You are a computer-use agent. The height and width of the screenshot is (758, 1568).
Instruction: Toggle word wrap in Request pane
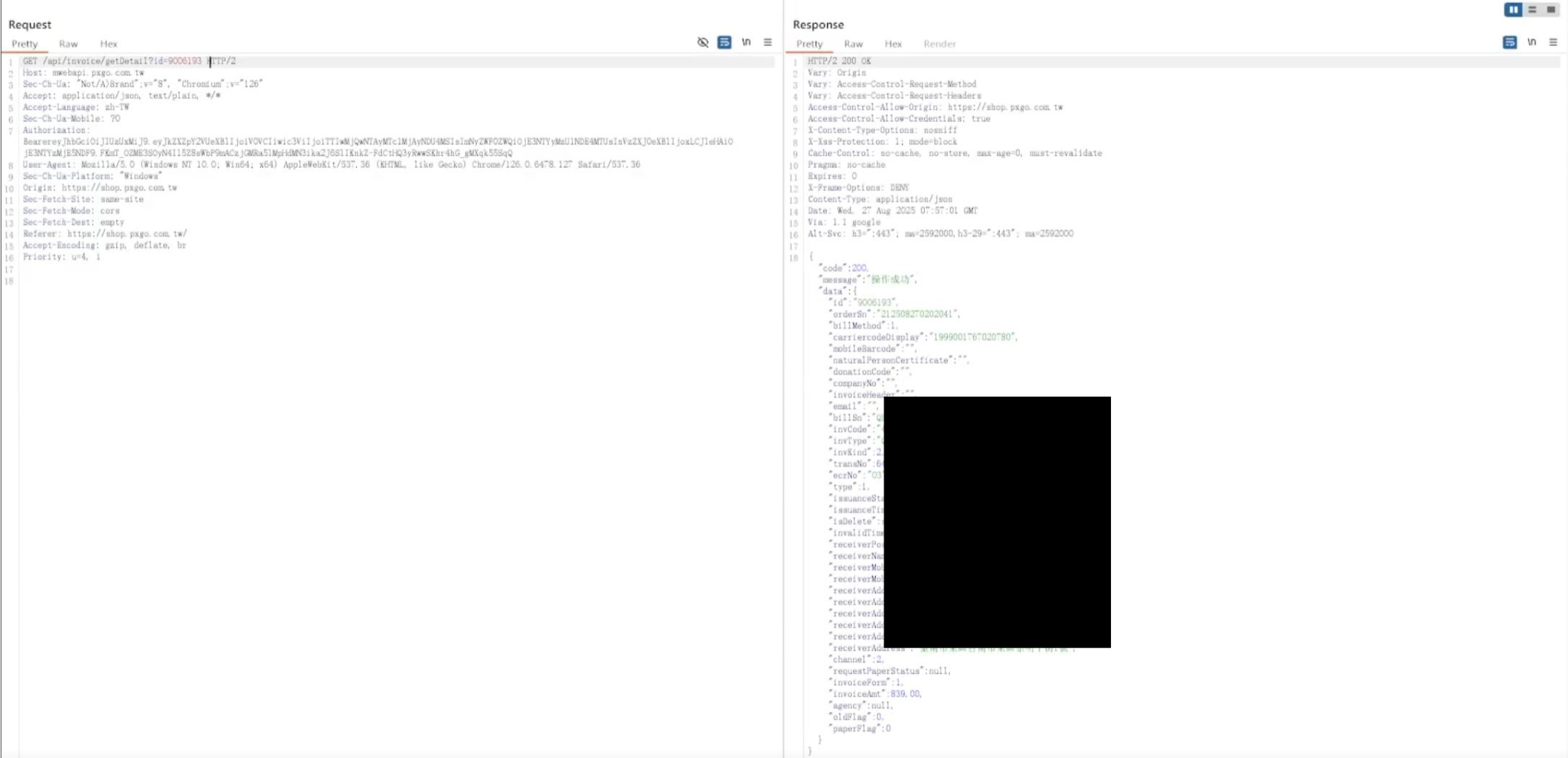coord(724,42)
